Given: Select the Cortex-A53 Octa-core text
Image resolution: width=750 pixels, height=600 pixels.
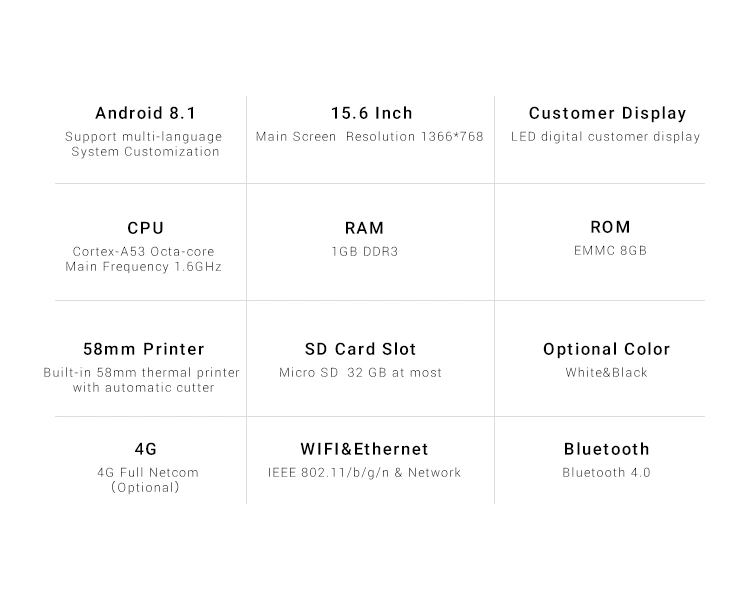Looking at the screenshot, I should click(x=143, y=252).
